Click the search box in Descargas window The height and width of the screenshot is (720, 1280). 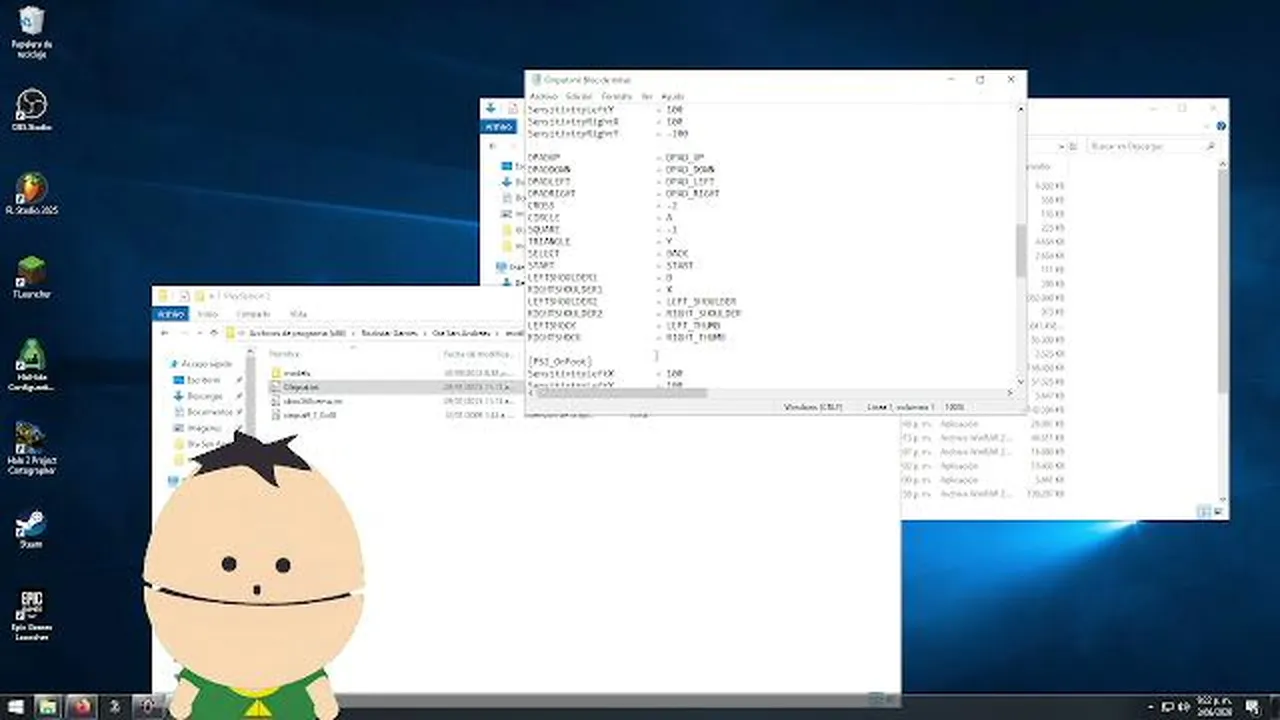click(x=1152, y=146)
